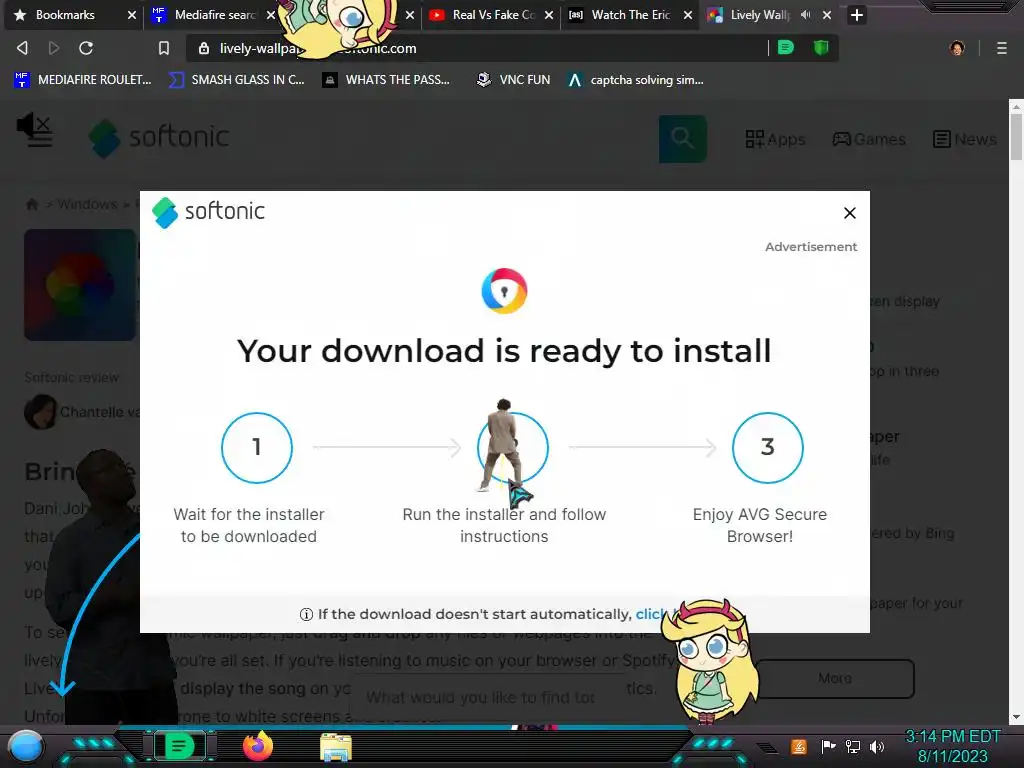Open the browser hamburger menu

coord(1001,48)
